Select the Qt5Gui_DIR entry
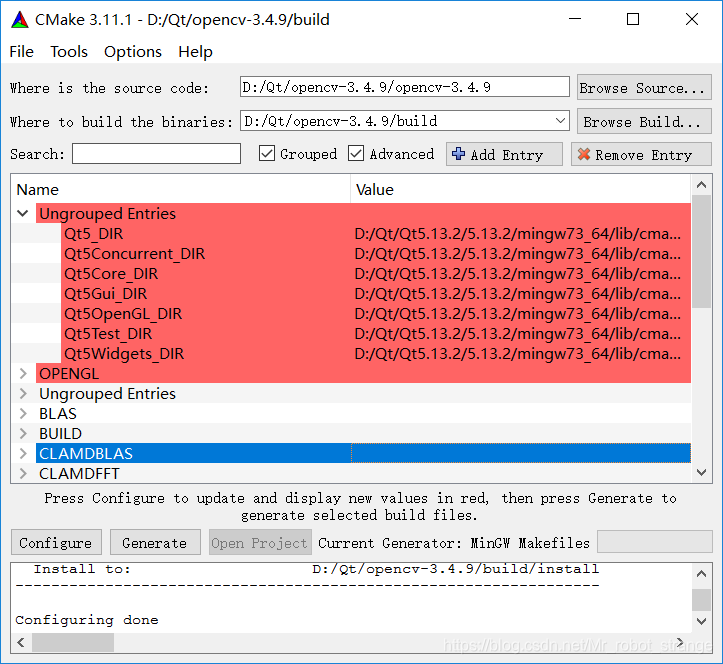The height and width of the screenshot is (664, 723). tap(106, 294)
